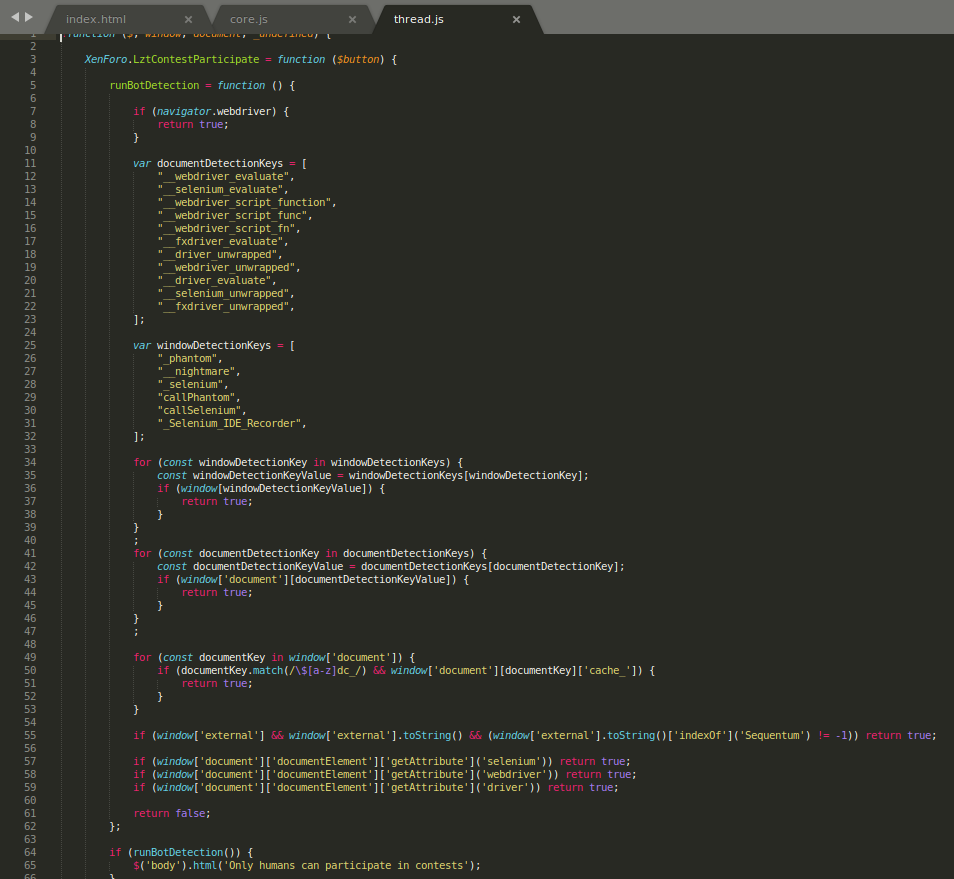Click the "callPhantom" string
The image size is (954, 879).
click(x=196, y=398)
